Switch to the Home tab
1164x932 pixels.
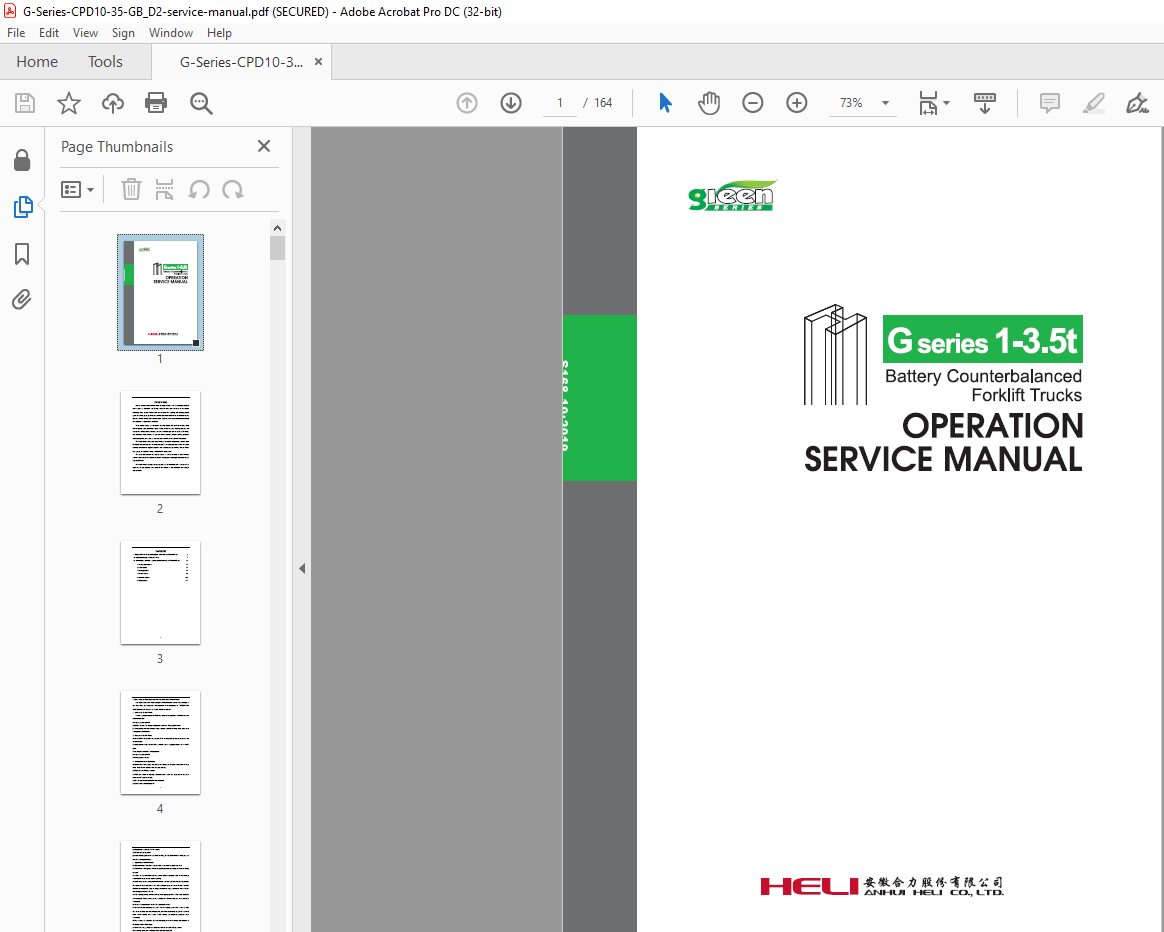[37, 62]
